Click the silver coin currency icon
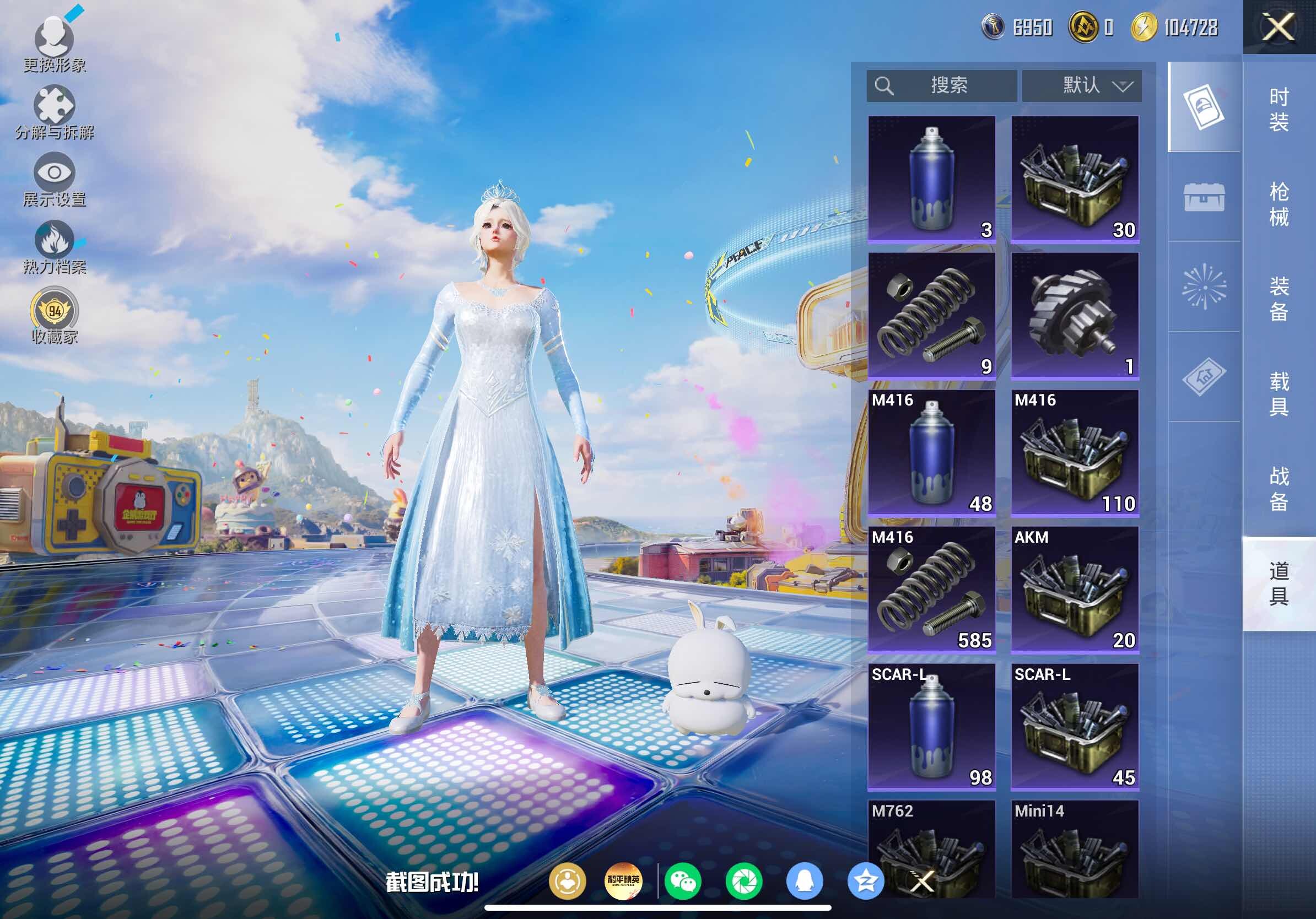 tap(993, 27)
